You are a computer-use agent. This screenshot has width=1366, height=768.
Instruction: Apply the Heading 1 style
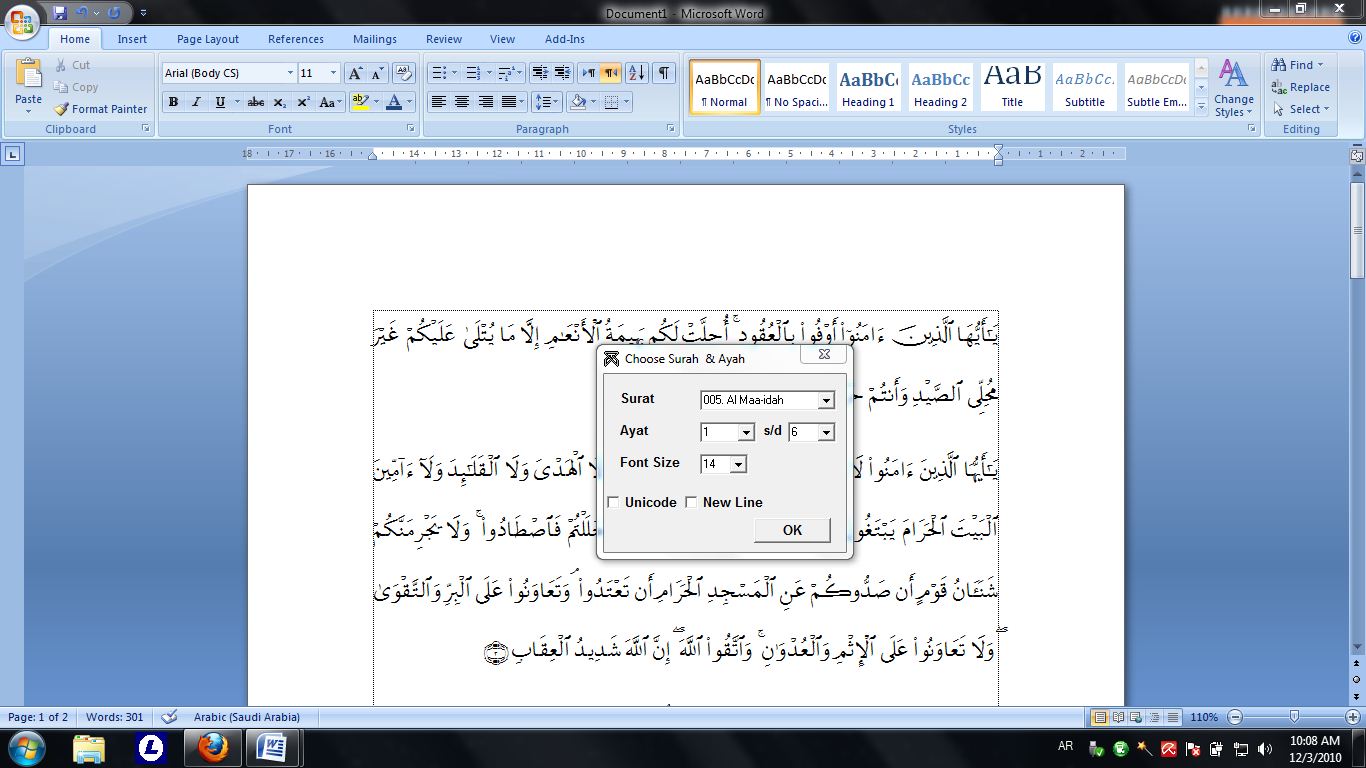tap(868, 87)
